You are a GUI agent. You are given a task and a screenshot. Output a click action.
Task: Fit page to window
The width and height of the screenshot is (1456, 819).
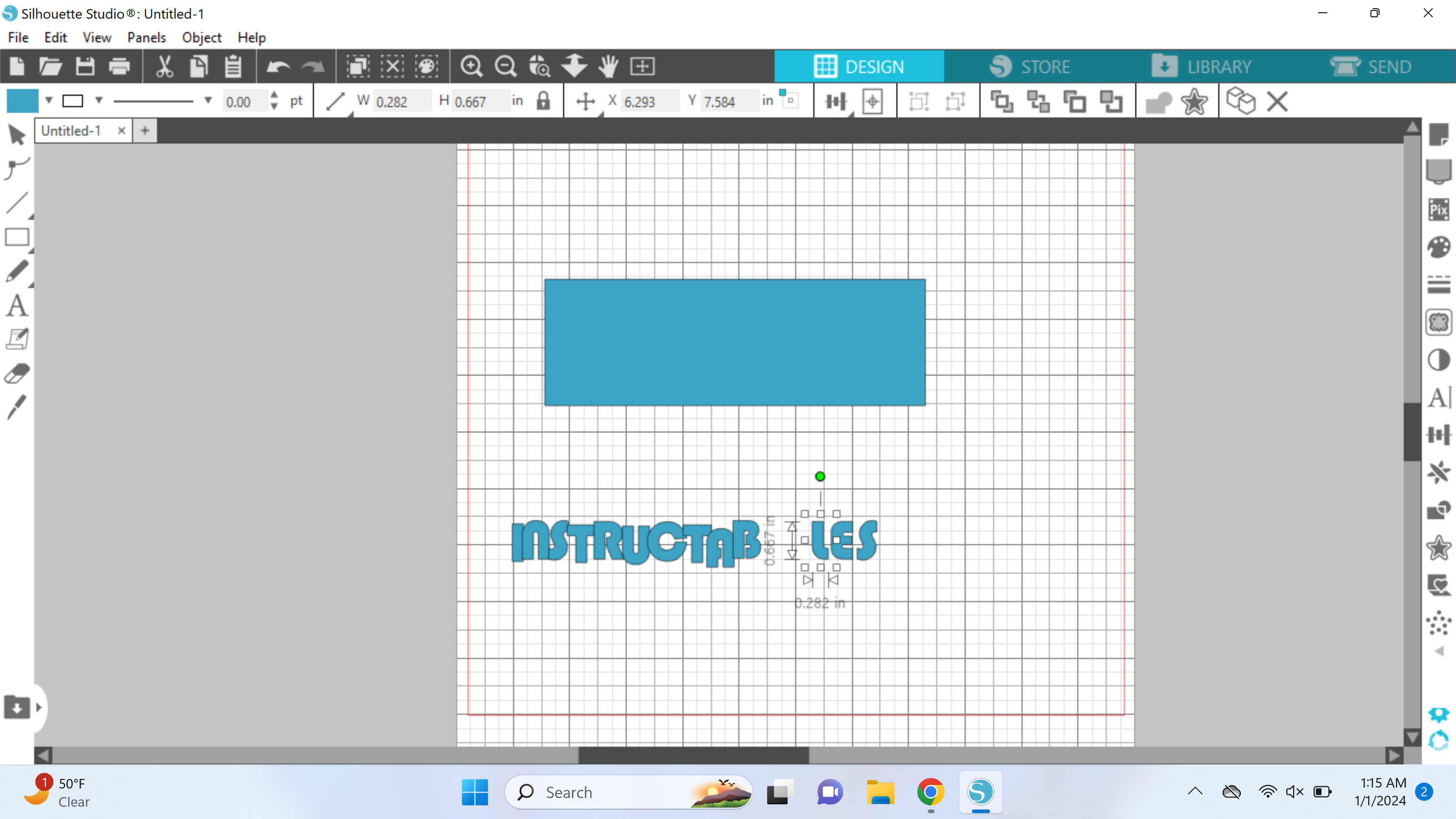point(642,67)
